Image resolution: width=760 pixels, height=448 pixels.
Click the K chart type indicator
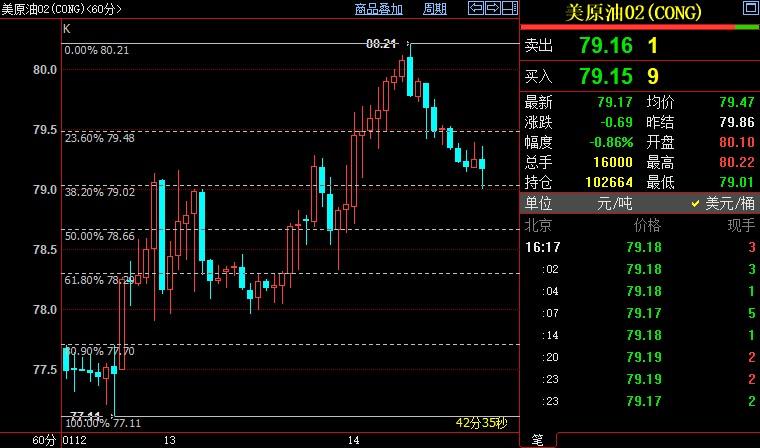(x=66, y=29)
